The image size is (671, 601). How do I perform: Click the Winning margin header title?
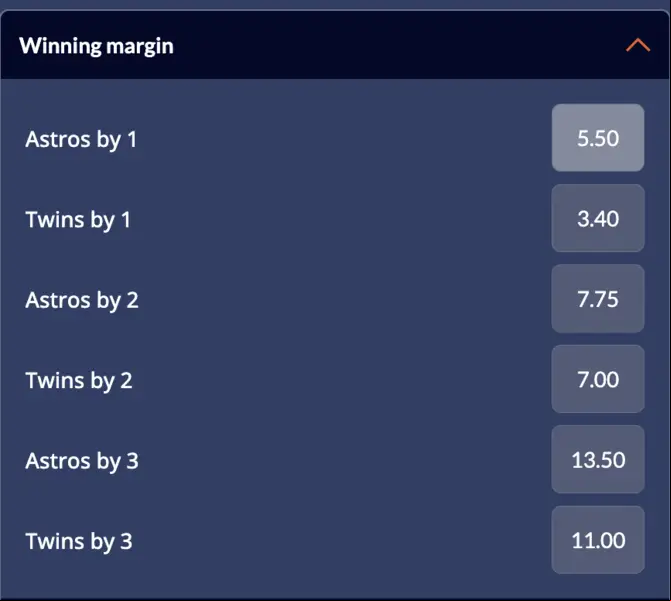[96, 46]
